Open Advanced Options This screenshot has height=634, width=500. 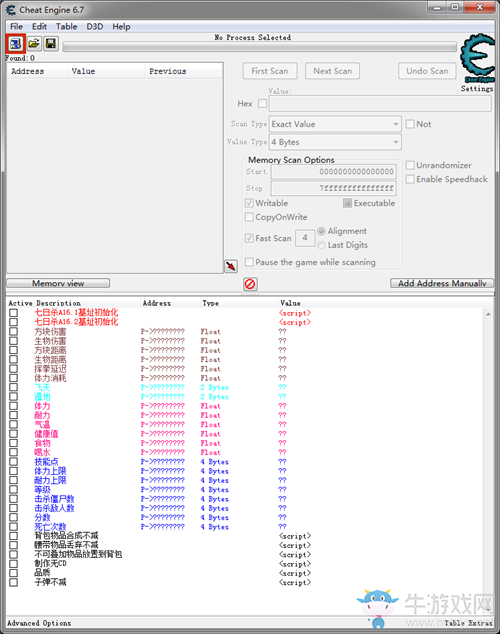pyautogui.click(x=39, y=623)
